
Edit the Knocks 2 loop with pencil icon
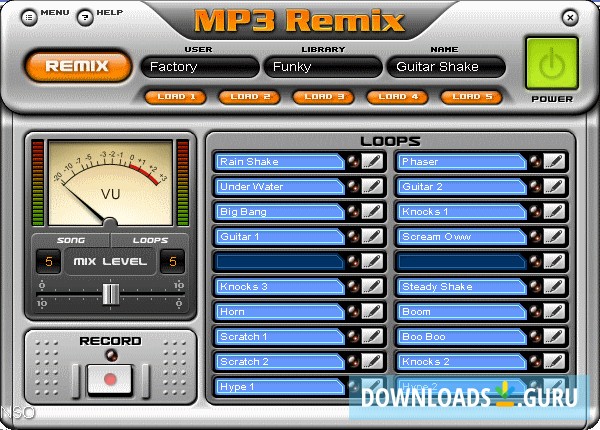(x=554, y=362)
